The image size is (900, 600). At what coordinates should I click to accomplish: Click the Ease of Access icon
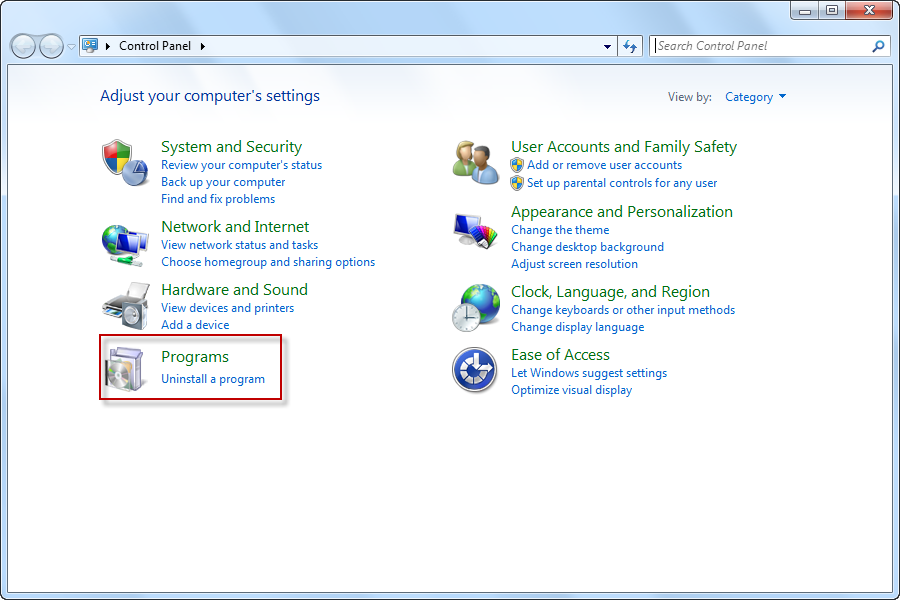coord(474,369)
